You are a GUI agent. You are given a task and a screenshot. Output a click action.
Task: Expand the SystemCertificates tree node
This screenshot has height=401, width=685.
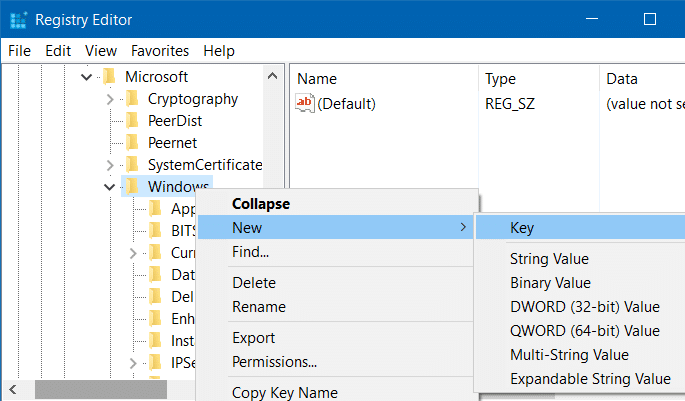click(x=110, y=165)
